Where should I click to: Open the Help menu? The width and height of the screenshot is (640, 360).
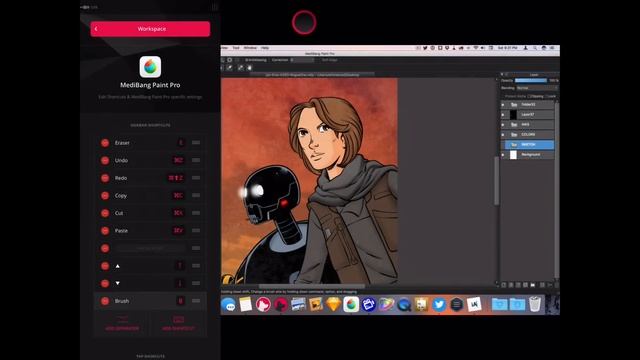click(265, 48)
